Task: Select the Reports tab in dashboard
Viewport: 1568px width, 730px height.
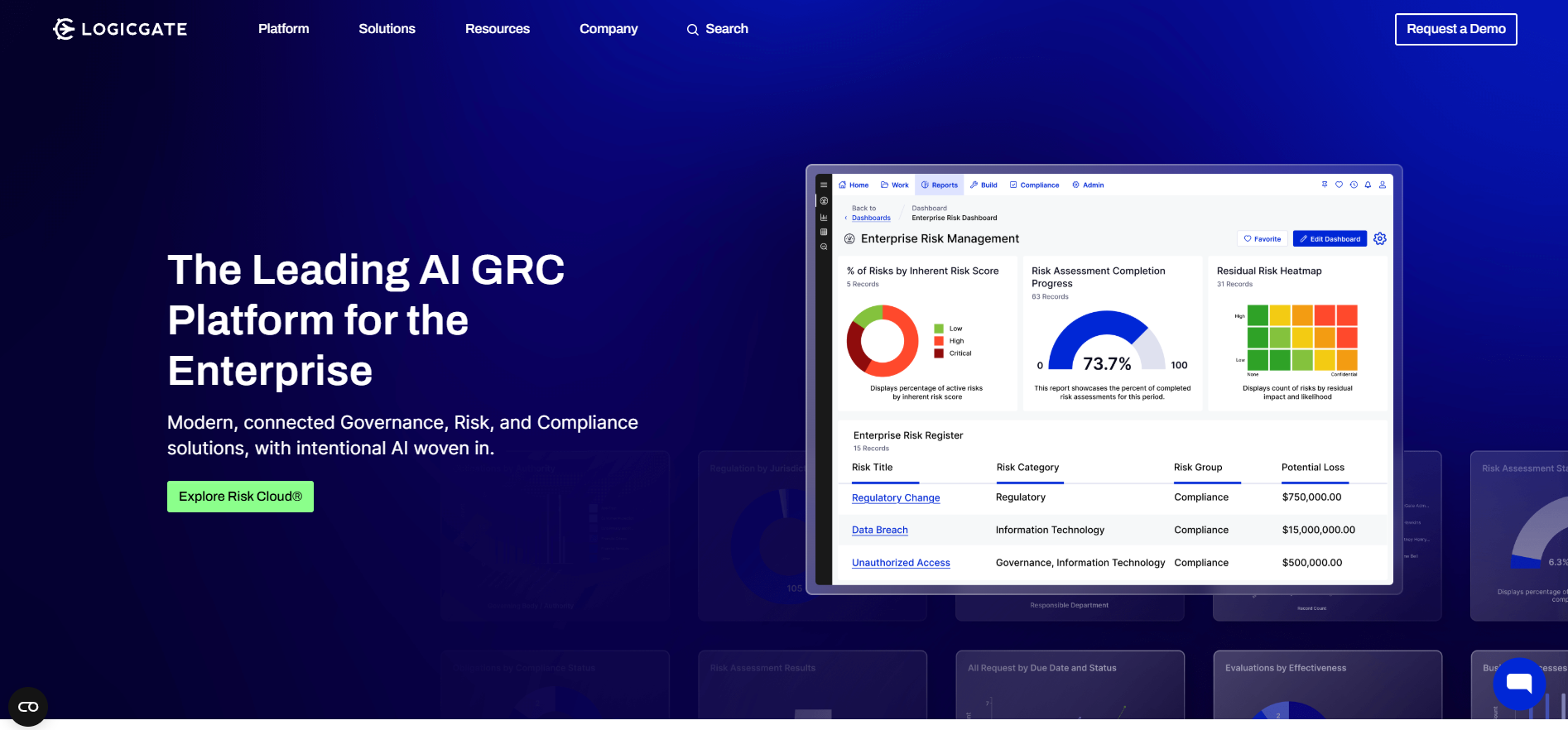Action: pos(940,185)
